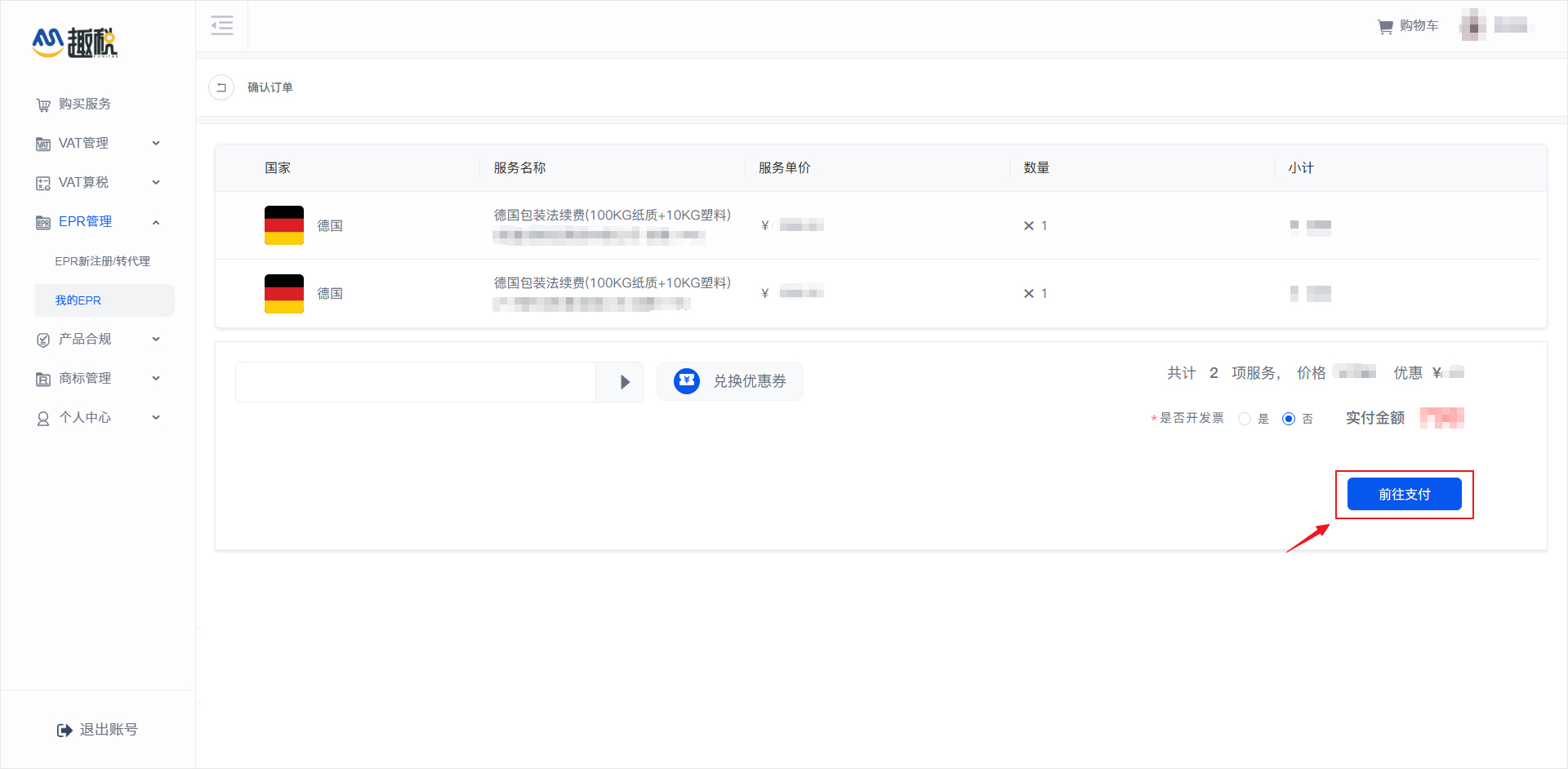This screenshot has height=769, width=1568.
Task: Click the 兑换优惠券 coupon button
Action: 729,380
